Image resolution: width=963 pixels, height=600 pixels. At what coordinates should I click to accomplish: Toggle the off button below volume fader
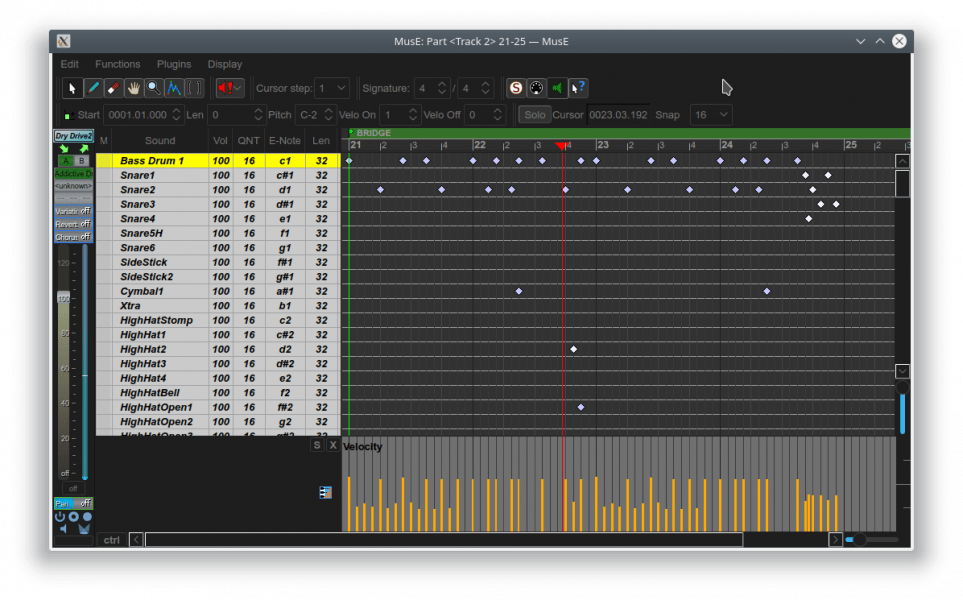click(x=73, y=489)
